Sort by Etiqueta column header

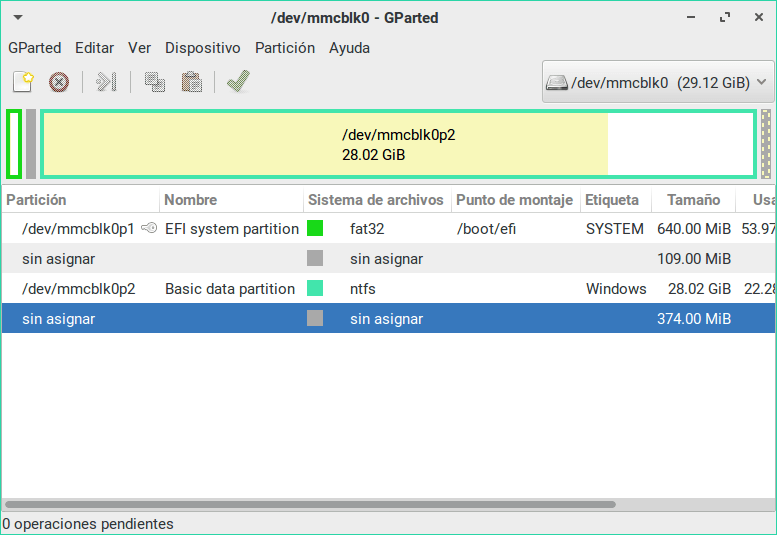pos(616,200)
